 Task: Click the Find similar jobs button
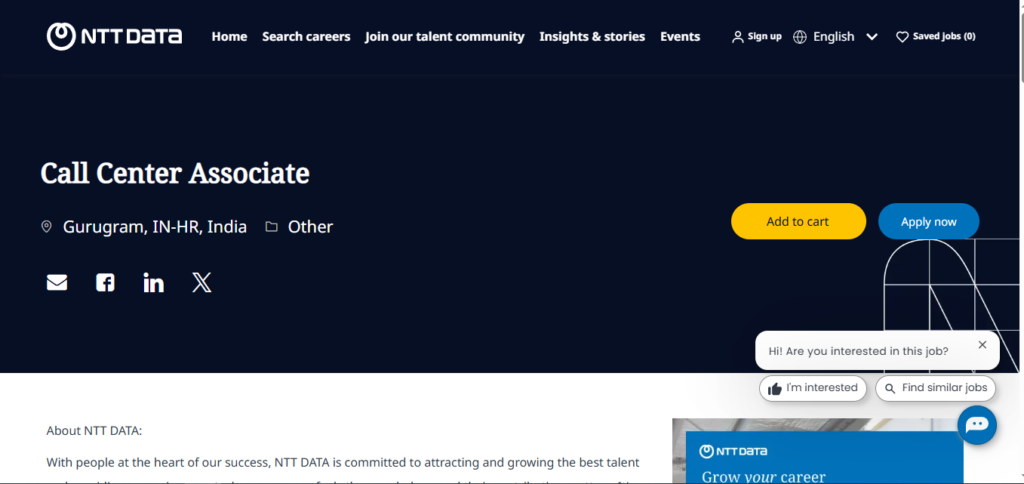point(935,388)
